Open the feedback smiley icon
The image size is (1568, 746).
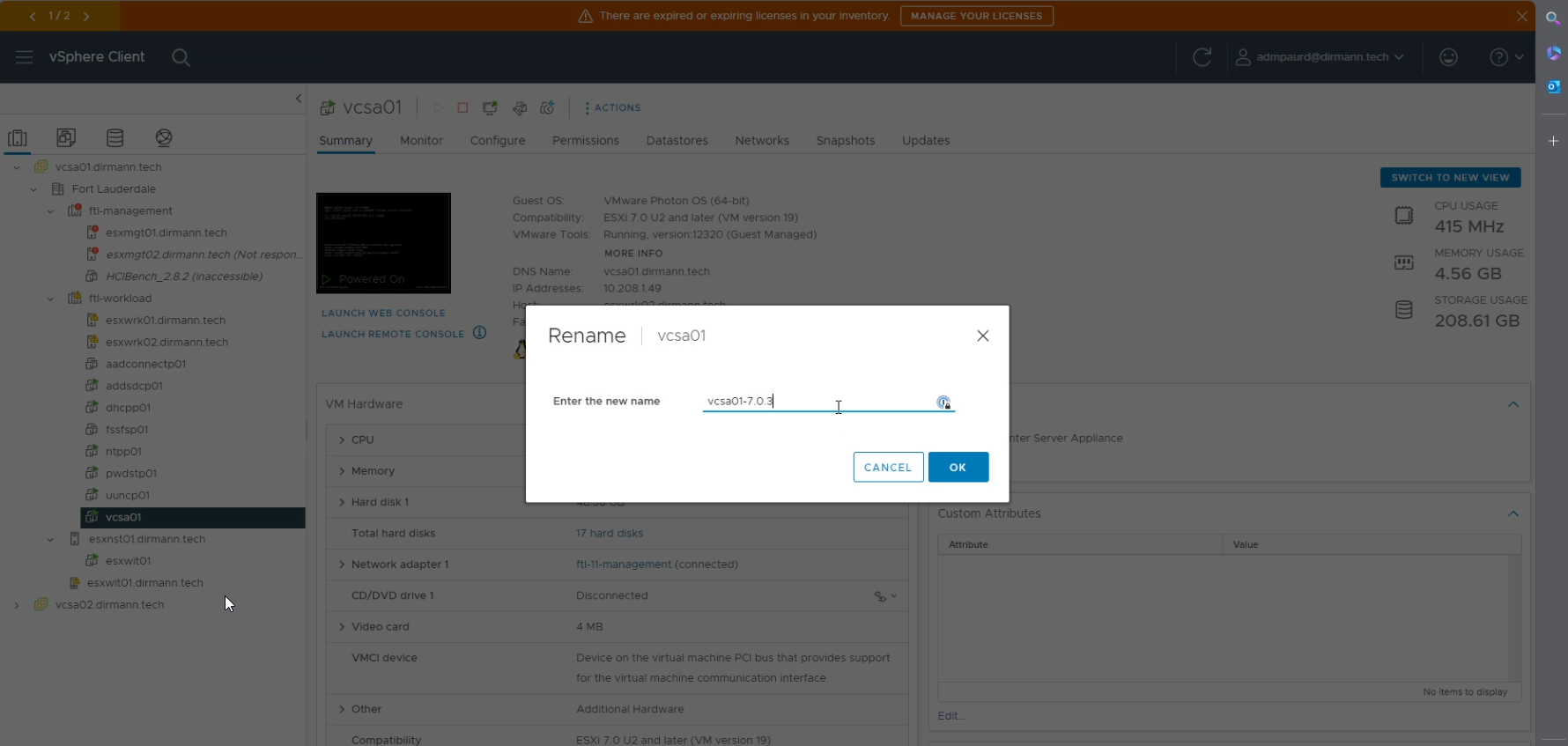1448,57
